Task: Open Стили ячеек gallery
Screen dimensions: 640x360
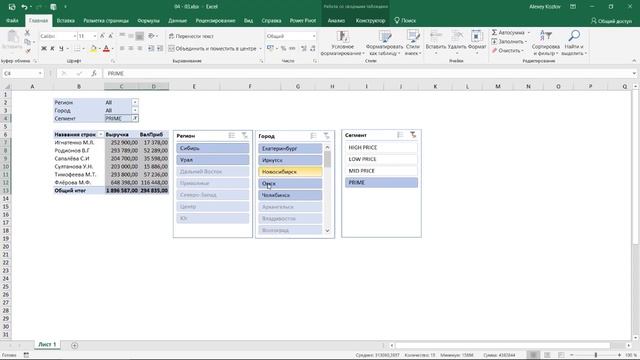Action: [x=413, y=43]
